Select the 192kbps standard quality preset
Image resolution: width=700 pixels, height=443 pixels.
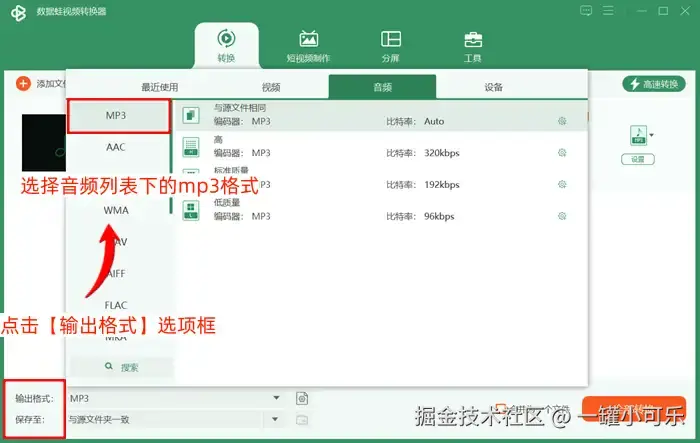pyautogui.click(x=380, y=179)
